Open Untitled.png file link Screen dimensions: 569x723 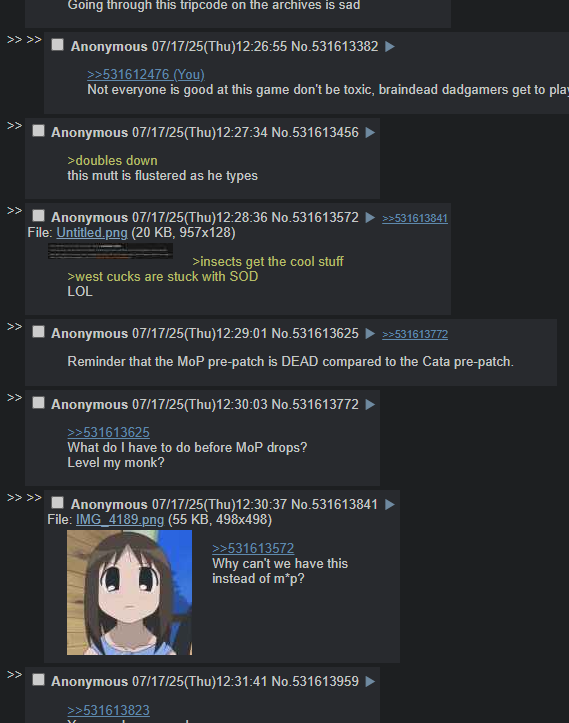(92, 232)
